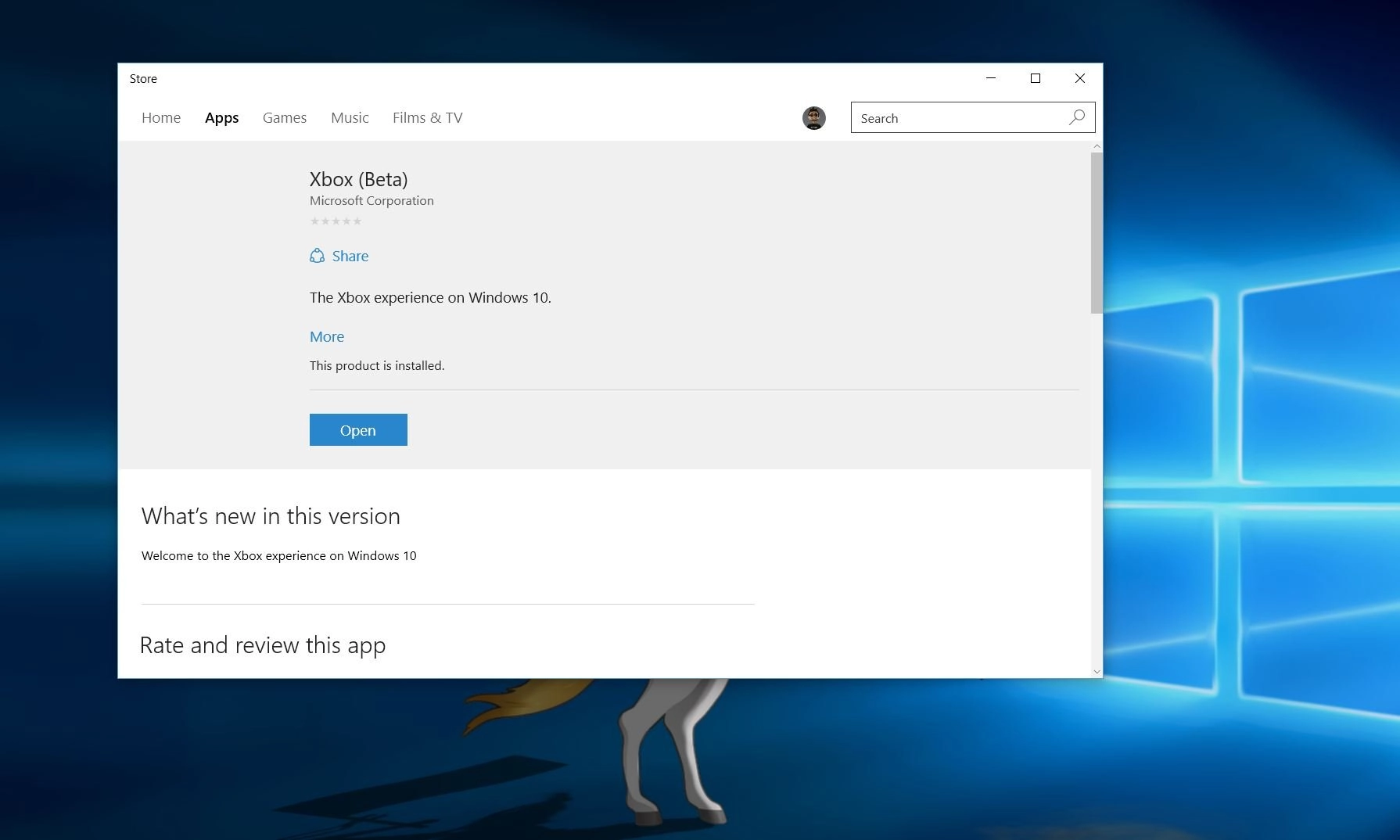
Task: Click the Share link
Action: coord(350,257)
